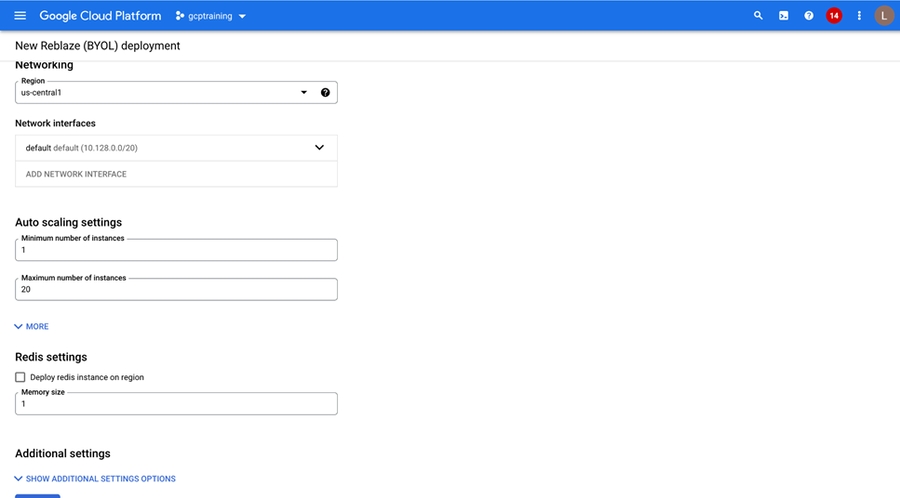View the 14 notifications badge
The height and width of the screenshot is (498, 900).
(x=834, y=16)
